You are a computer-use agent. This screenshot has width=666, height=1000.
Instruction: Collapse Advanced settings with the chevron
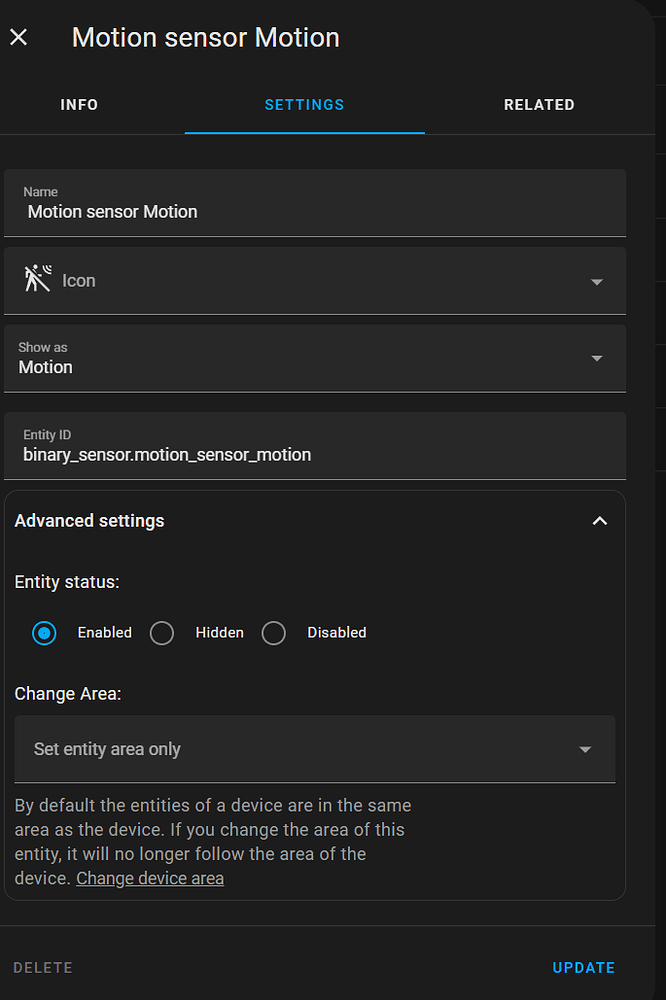[x=600, y=521]
